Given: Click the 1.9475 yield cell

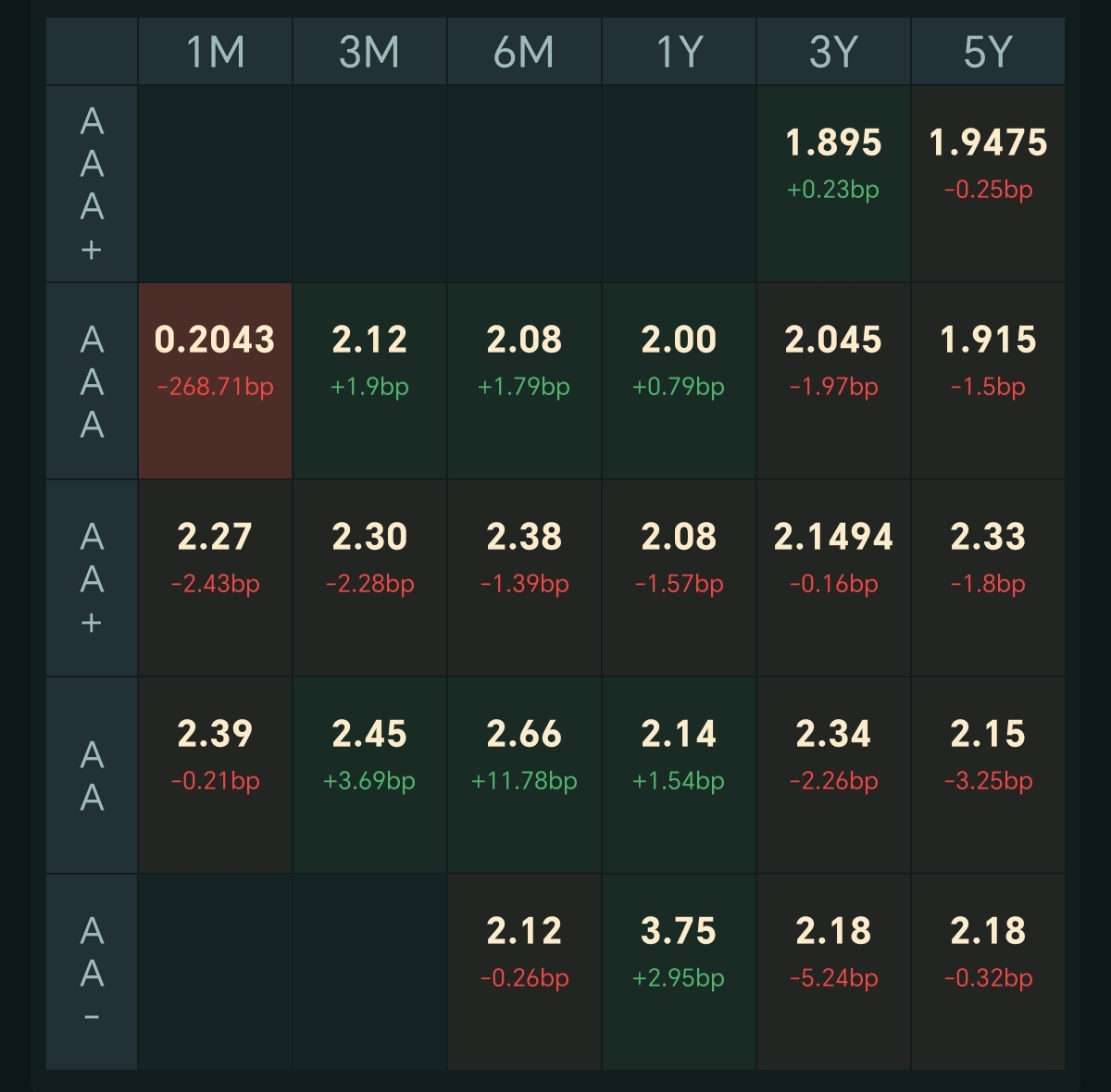Looking at the screenshot, I should 988,184.
